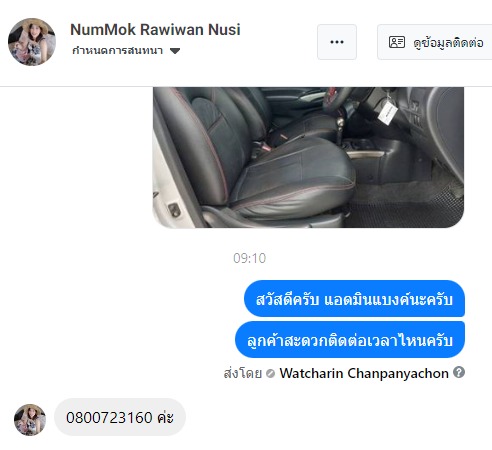Click the contact card icon
Viewport: 492px width, 450px height.
(x=397, y=42)
